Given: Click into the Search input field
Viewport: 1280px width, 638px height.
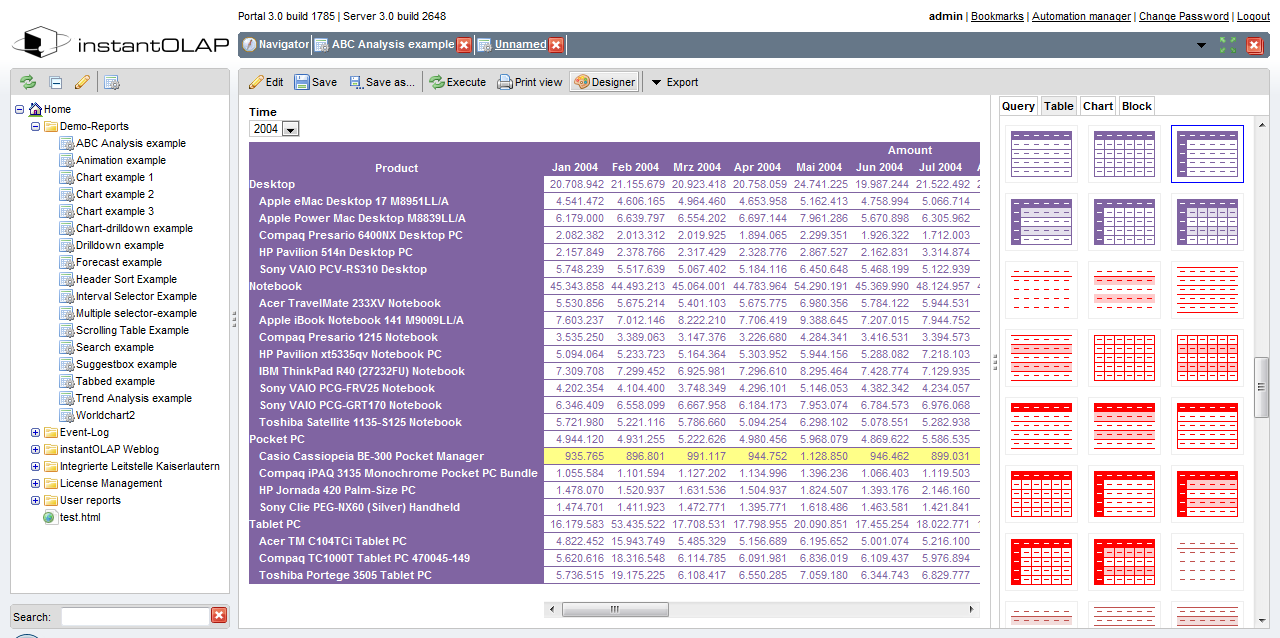Looking at the screenshot, I should (x=135, y=616).
